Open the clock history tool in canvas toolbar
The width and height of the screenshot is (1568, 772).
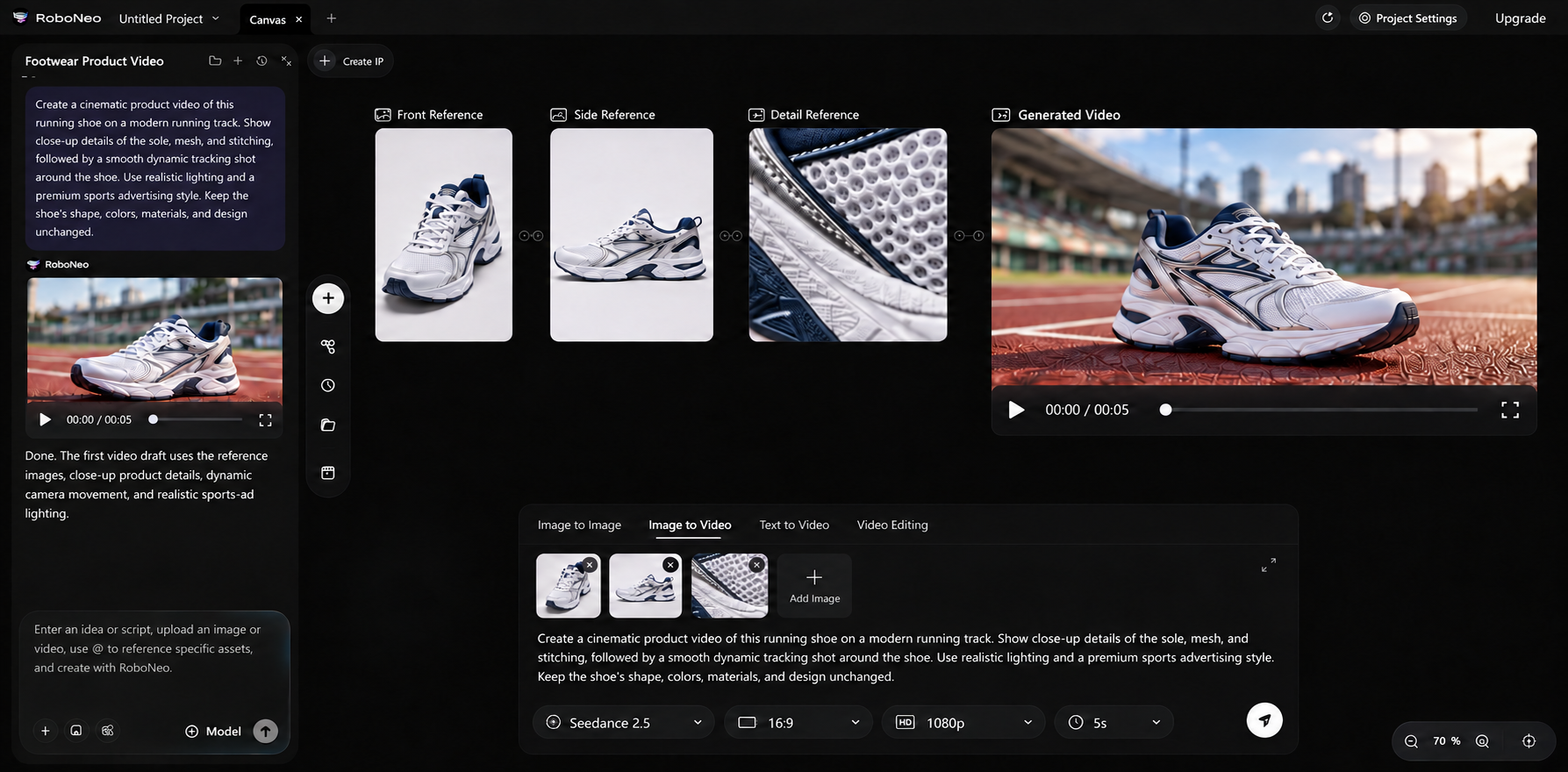[328, 385]
